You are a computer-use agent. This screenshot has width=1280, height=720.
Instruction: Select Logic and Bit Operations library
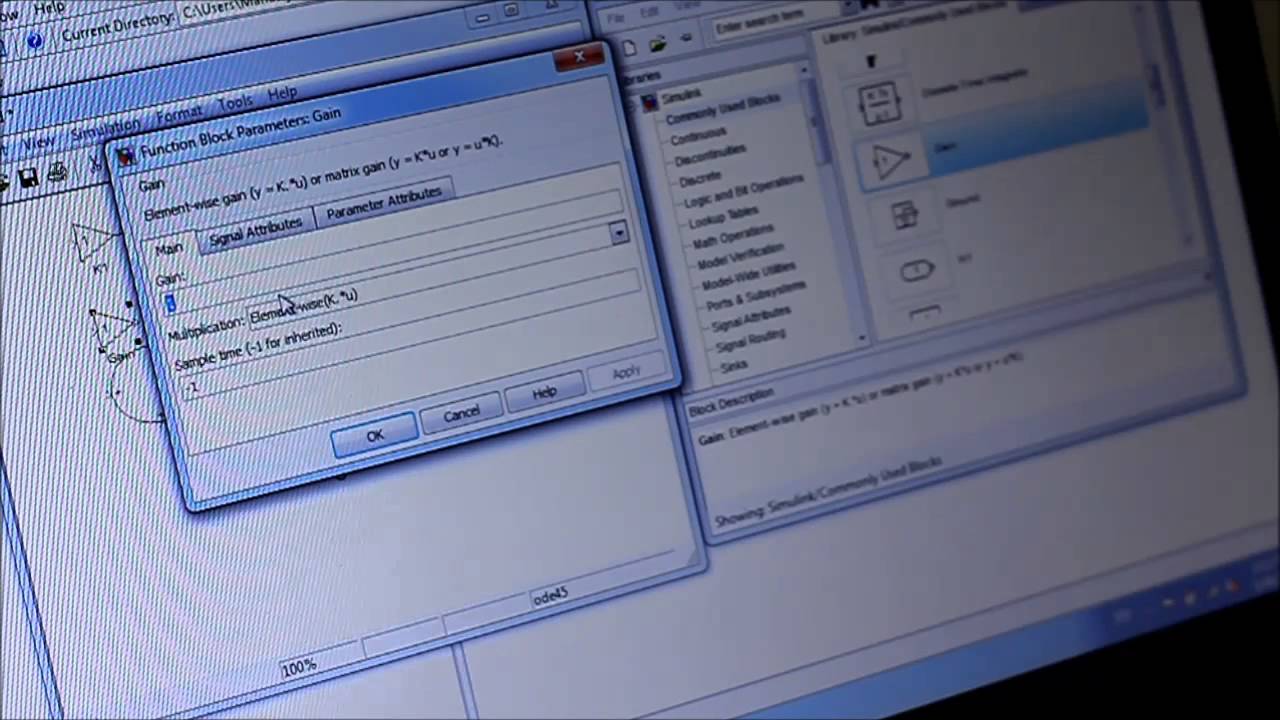[743, 192]
